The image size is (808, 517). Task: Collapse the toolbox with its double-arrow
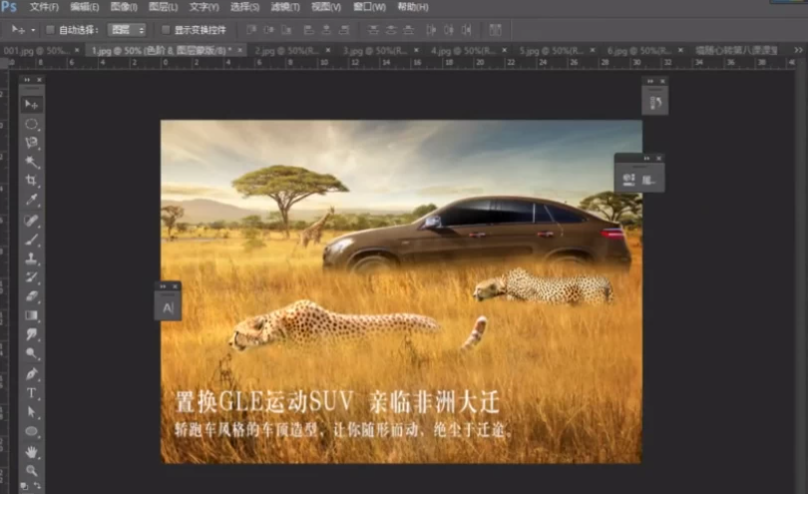pos(27,80)
